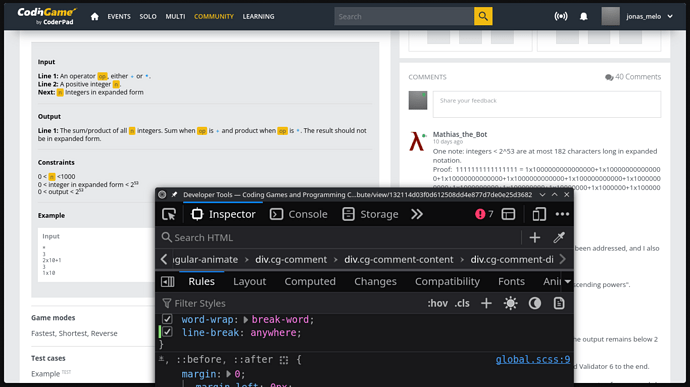Switch to the Layout tab
Viewport: 690px width, 387px height.
[250, 282]
